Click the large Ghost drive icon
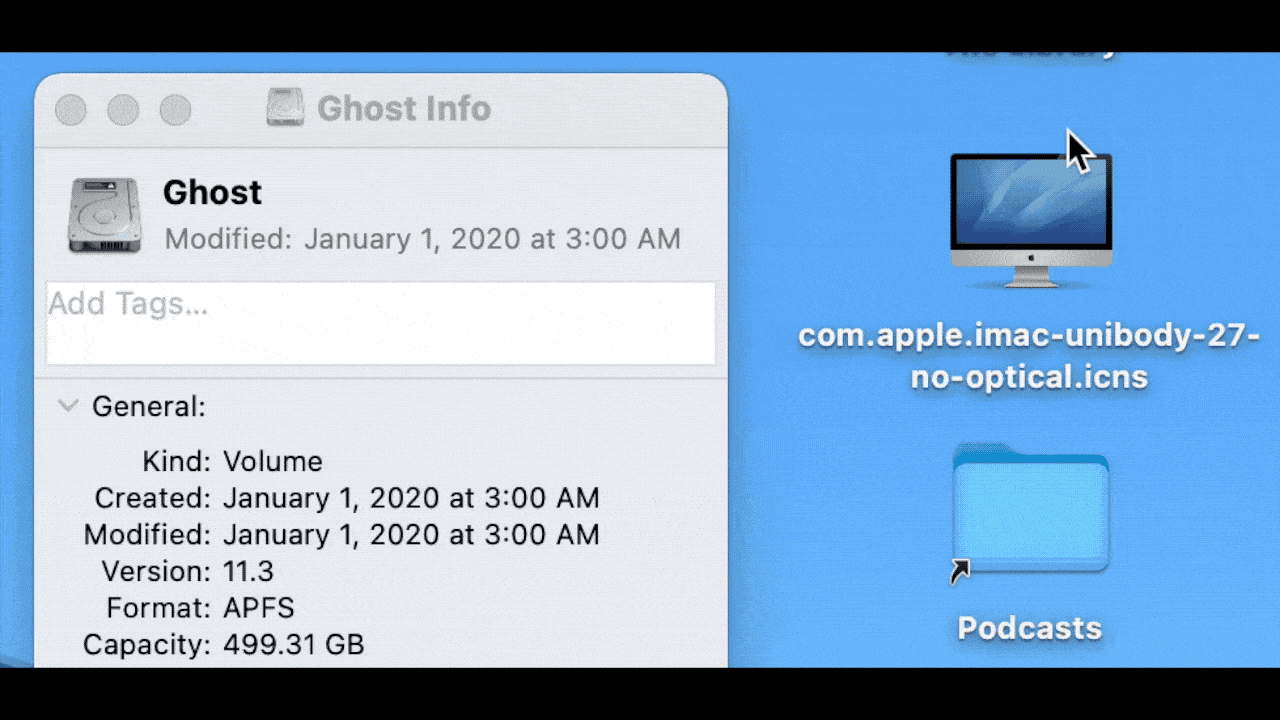Image resolution: width=1280 pixels, height=720 pixels. [104, 215]
